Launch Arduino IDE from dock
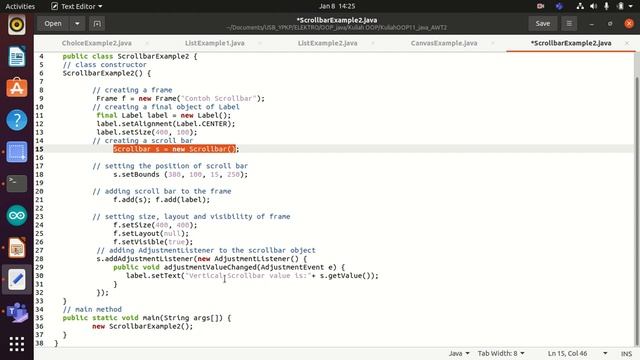 click(x=17, y=216)
